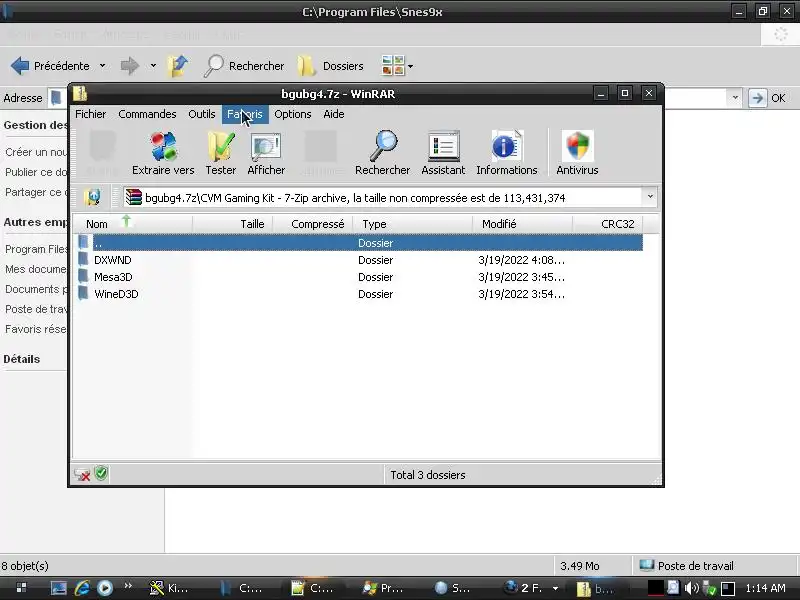Click Explorer's up-folder icon
Image resolution: width=800 pixels, height=600 pixels.
[x=178, y=66]
